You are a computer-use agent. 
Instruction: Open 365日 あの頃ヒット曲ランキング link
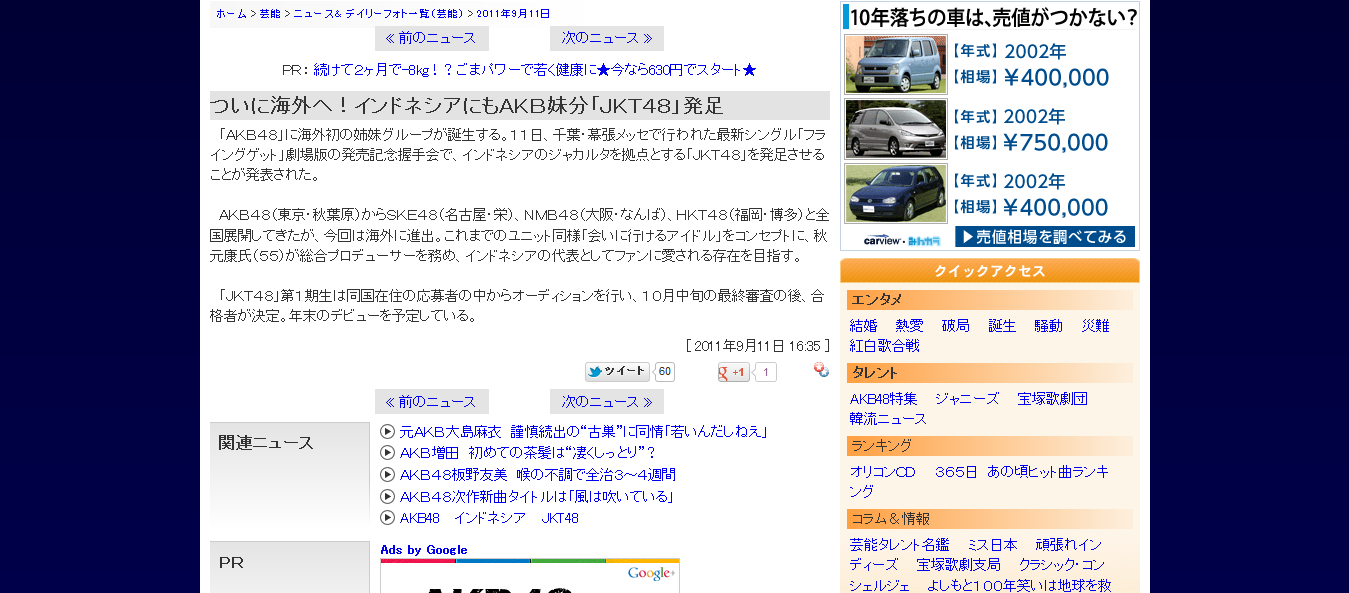[980, 482]
